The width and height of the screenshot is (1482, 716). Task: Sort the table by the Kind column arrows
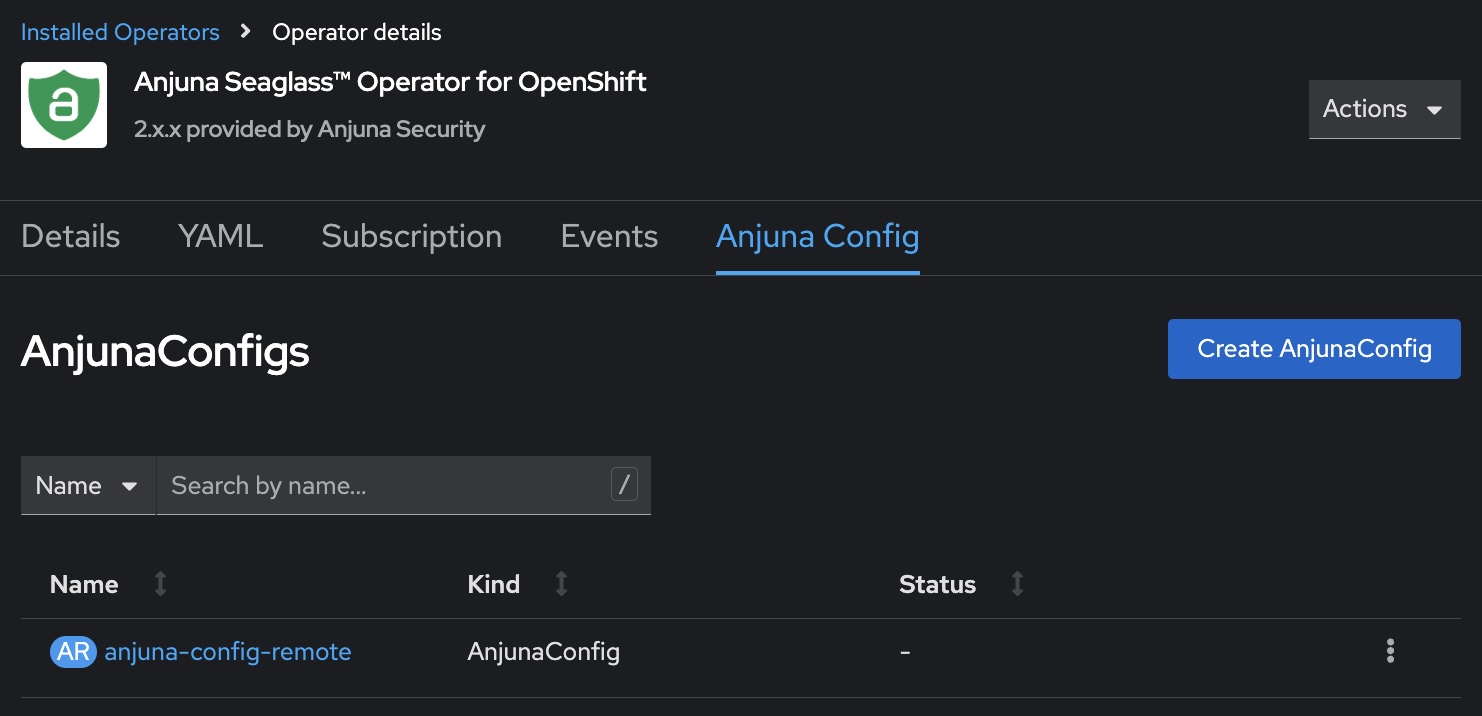(x=561, y=584)
